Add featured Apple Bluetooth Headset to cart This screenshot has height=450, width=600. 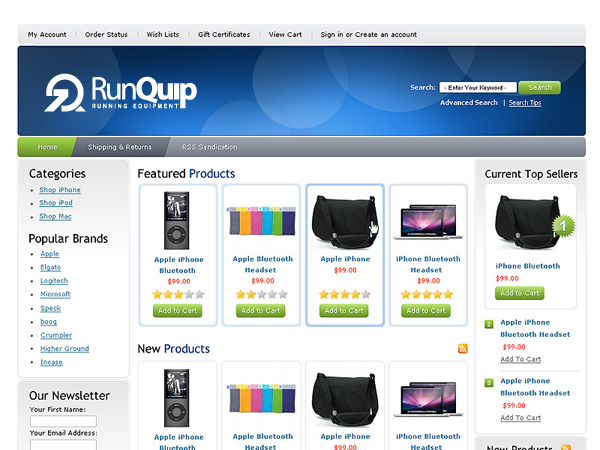tap(261, 311)
